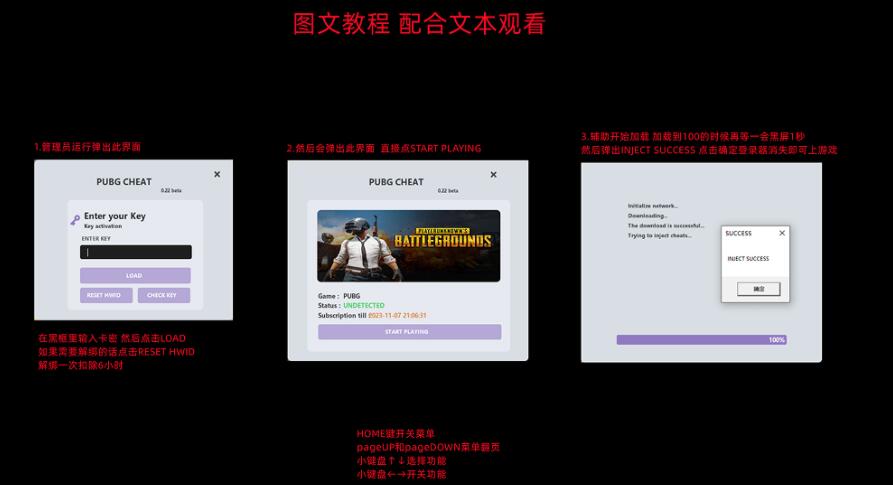Click the subscription date 2023-11-07

[x=397, y=315]
